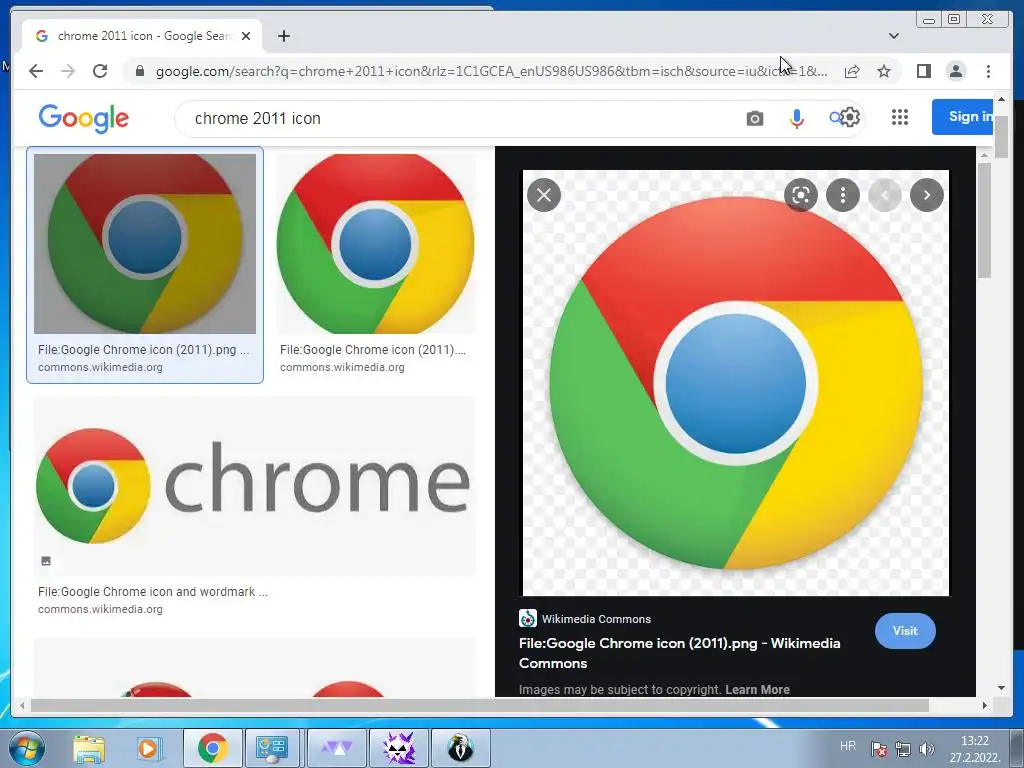Open preview panel more options menu
The height and width of the screenshot is (768, 1024).
[843, 195]
